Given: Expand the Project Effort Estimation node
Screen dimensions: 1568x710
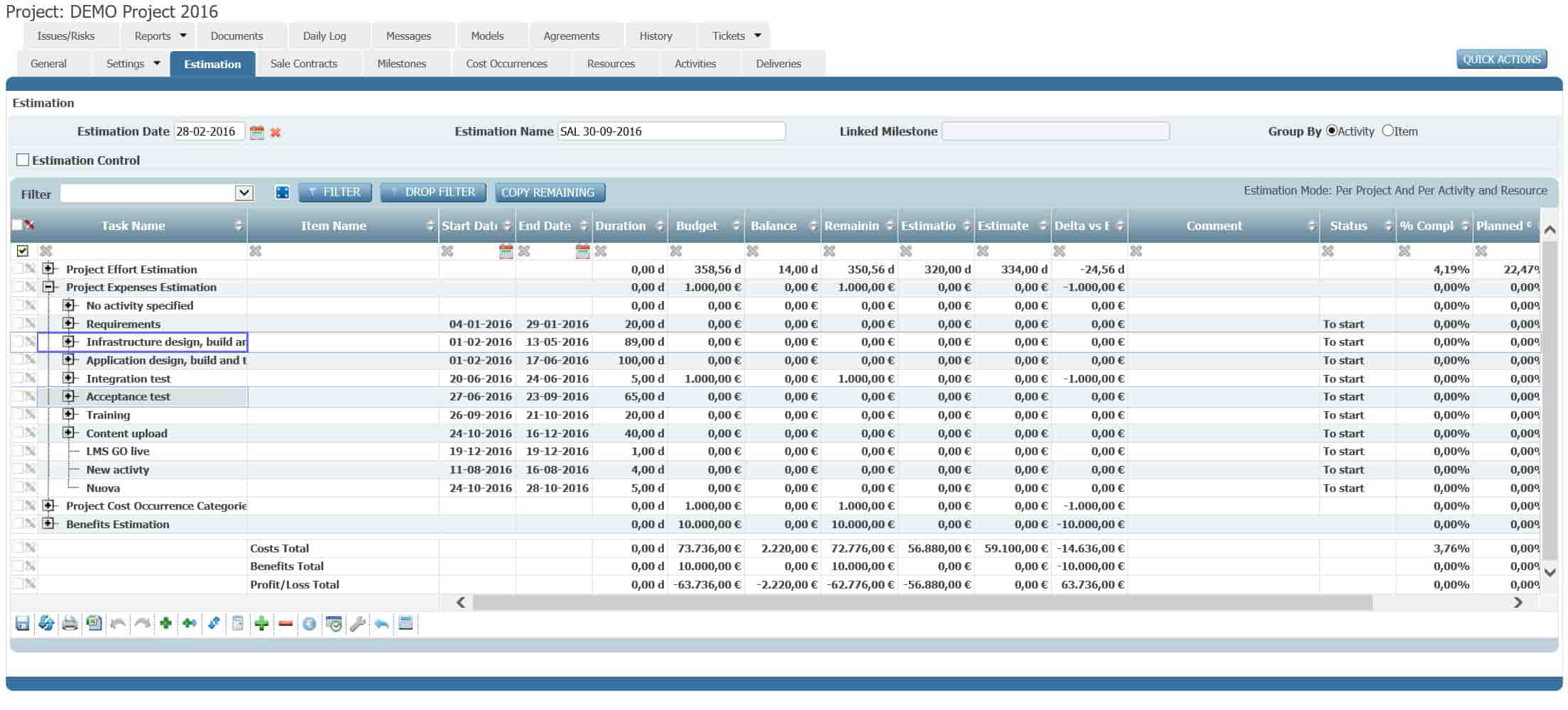Looking at the screenshot, I should [48, 268].
